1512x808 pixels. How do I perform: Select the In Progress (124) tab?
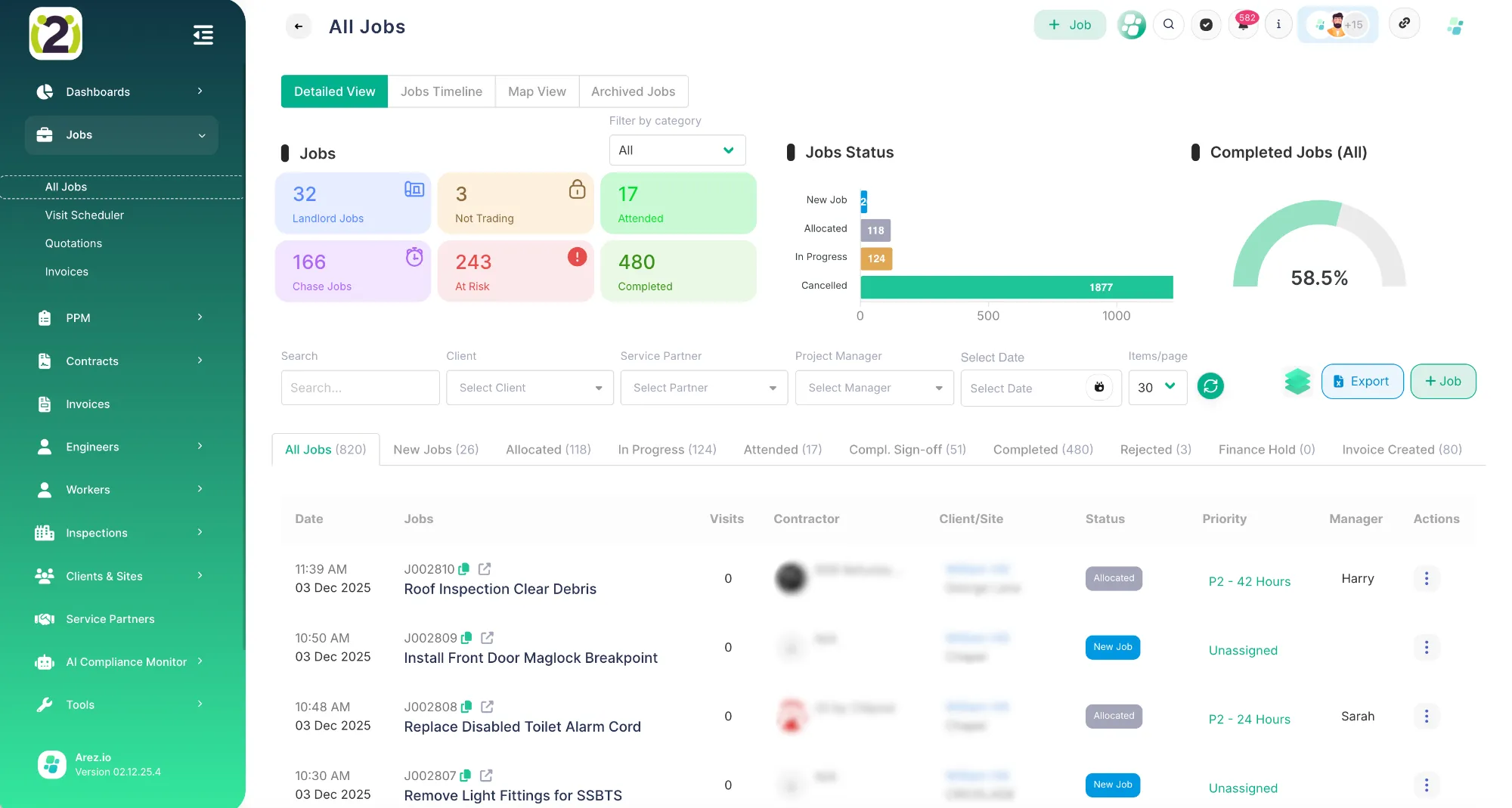point(667,450)
